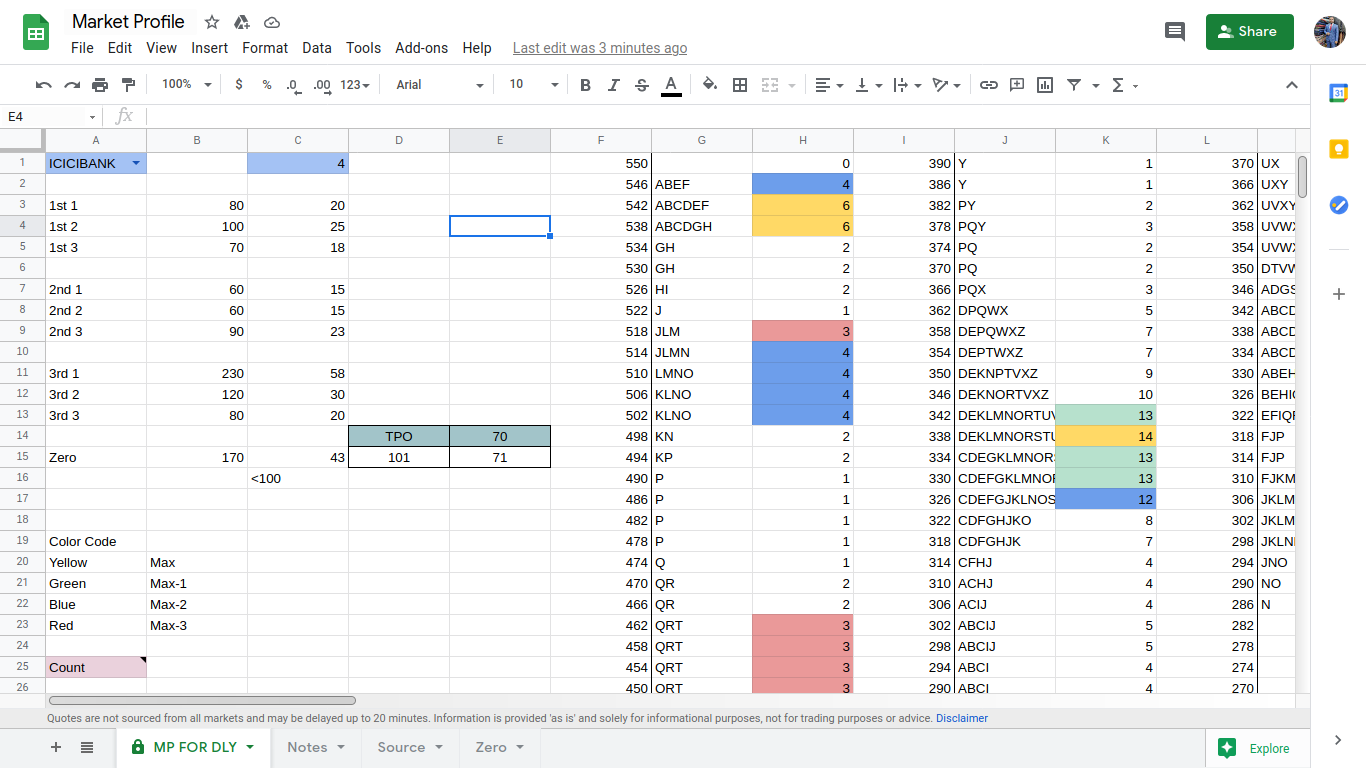1366x768 pixels.
Task: Insert link using chain icon
Action: coord(989,85)
